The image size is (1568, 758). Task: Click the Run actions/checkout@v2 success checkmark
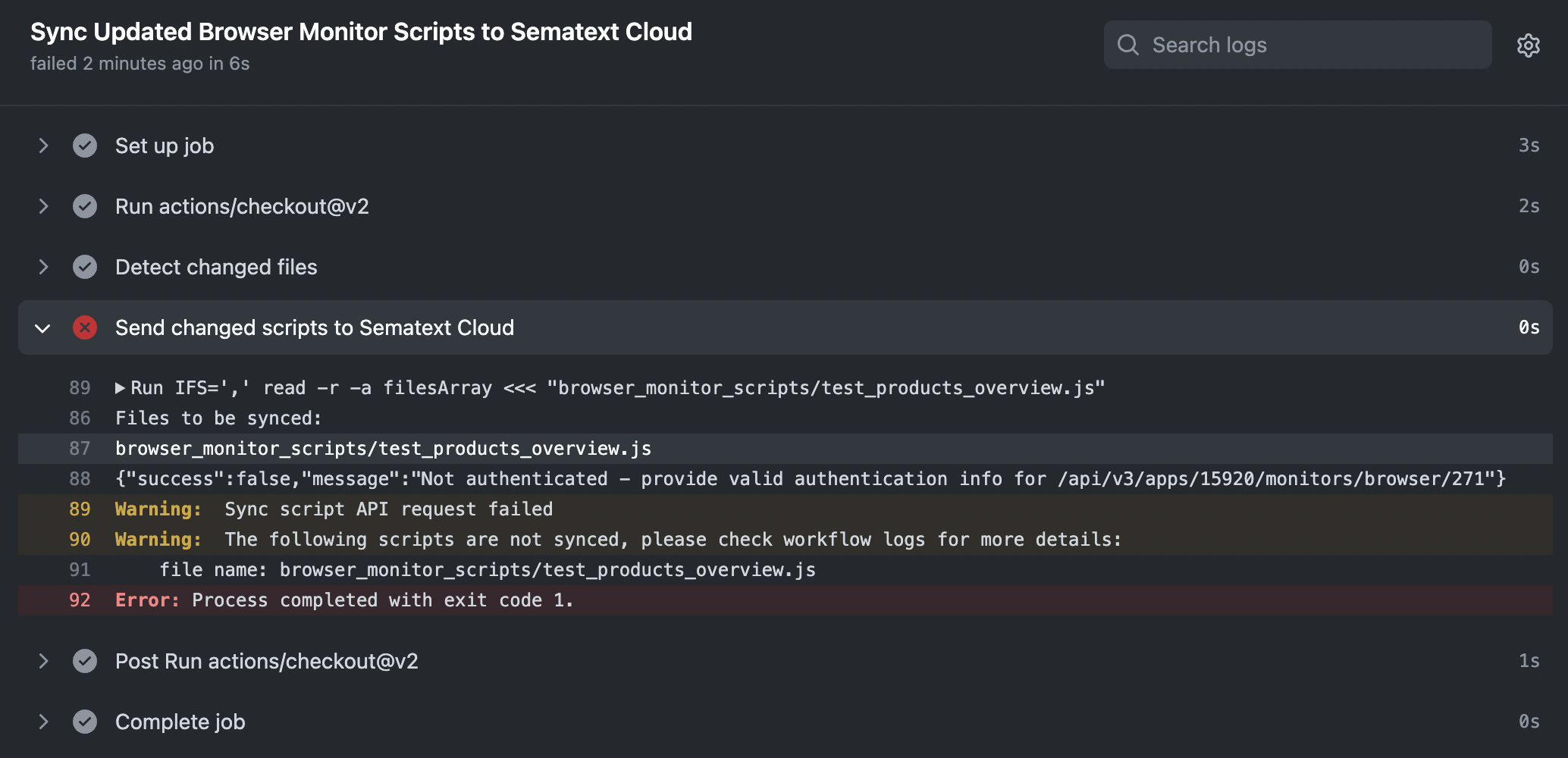85,206
